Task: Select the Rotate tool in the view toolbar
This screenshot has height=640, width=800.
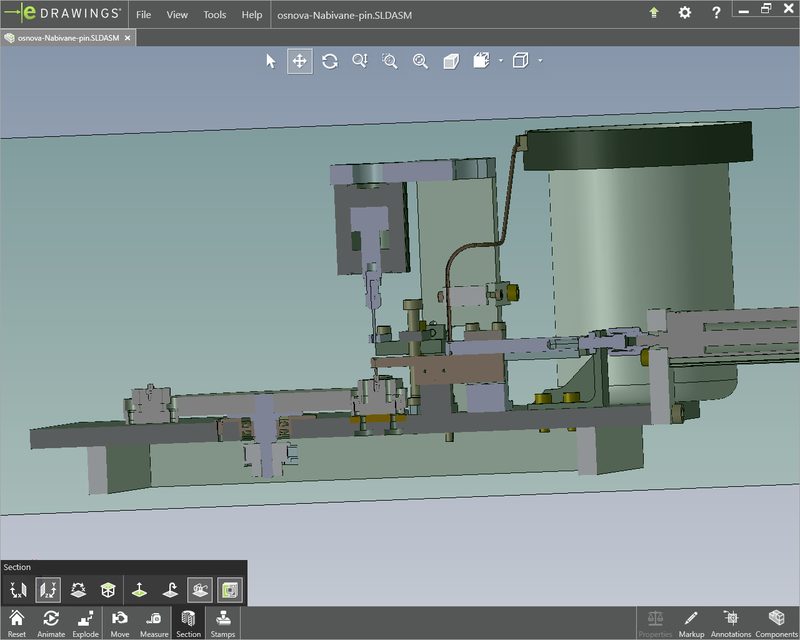Action: (x=330, y=61)
